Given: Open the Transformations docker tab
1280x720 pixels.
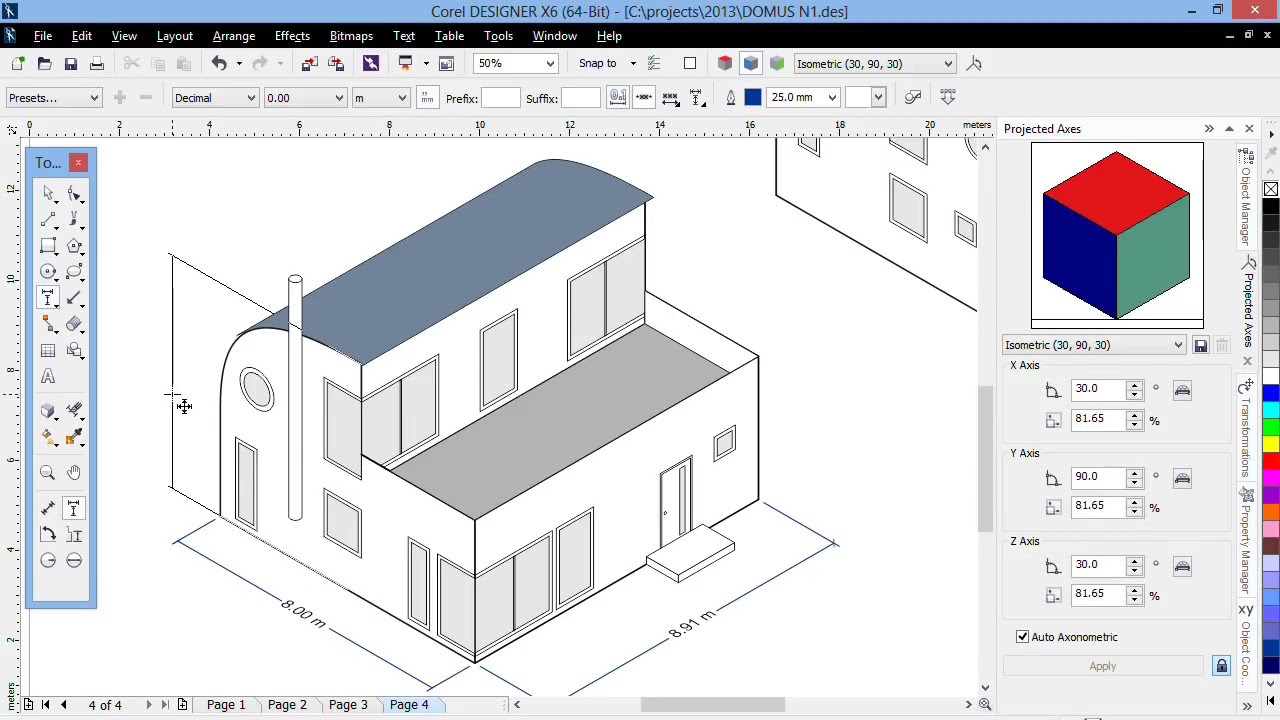Looking at the screenshot, I should tap(1246, 430).
